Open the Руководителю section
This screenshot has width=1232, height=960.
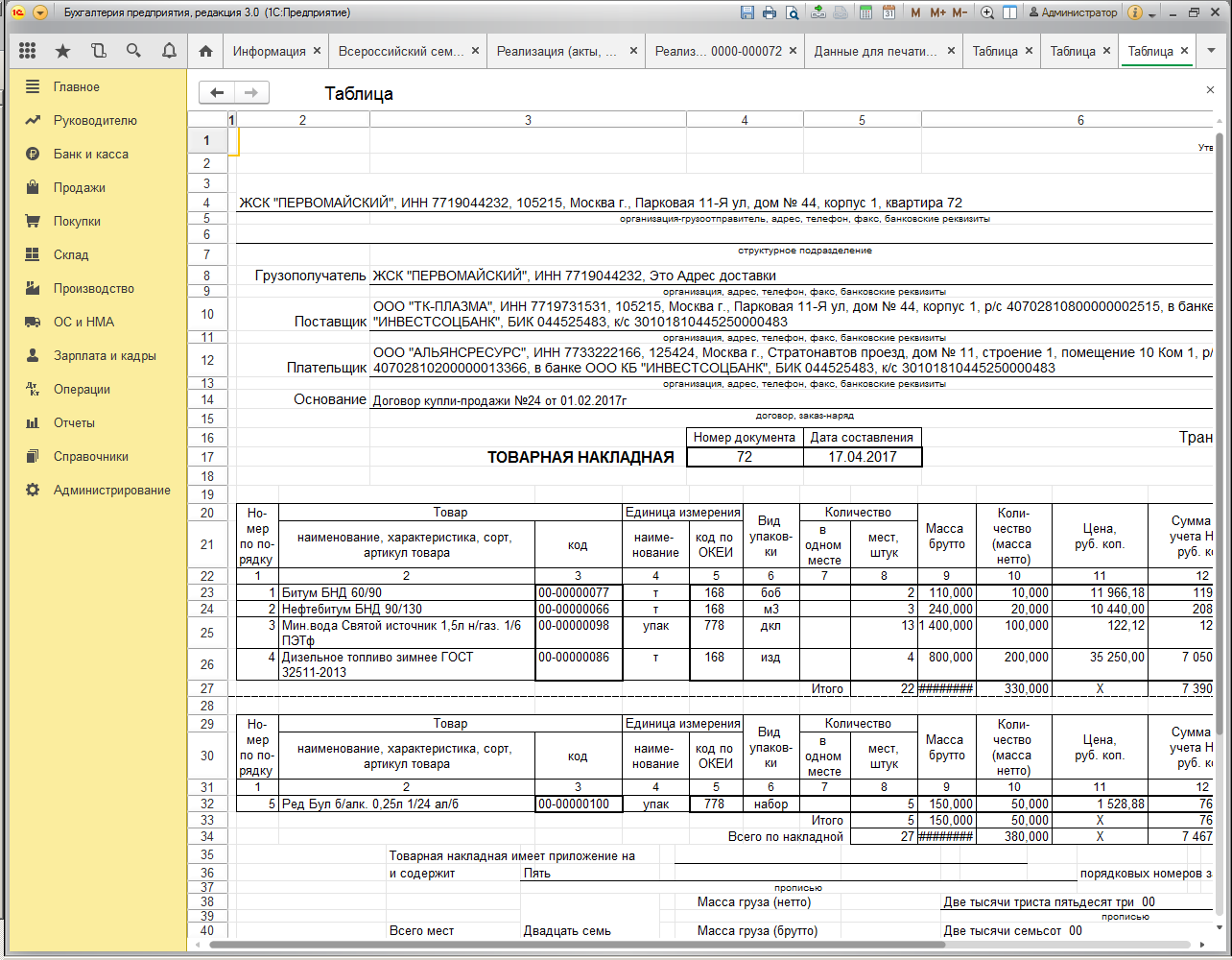(95, 120)
